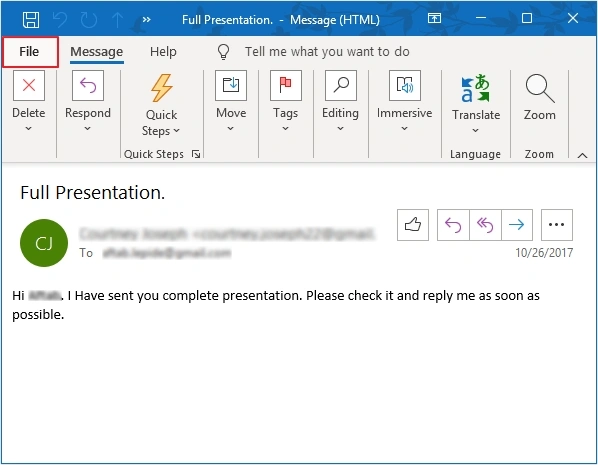This screenshot has width=598, height=465.
Task: Switch to the Message tab
Action: 96,52
